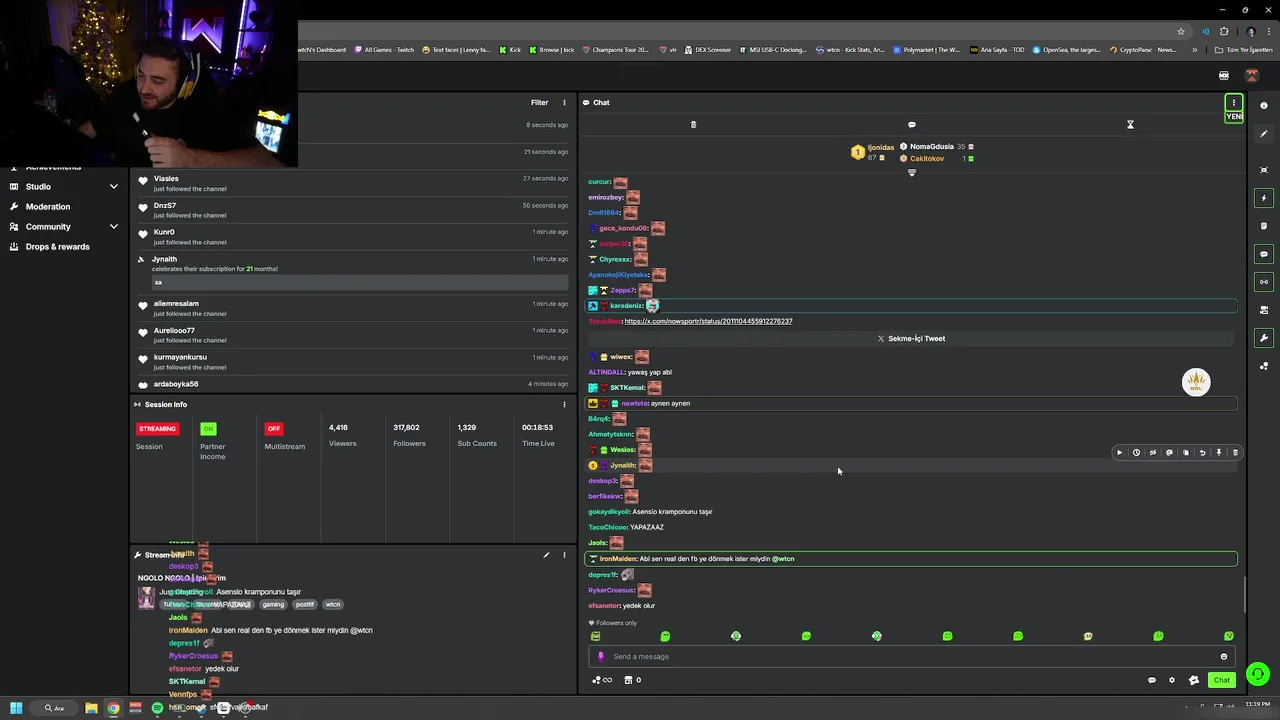Click the Kick bookmark in bookmarks bar
Viewport: 1280px width, 720px height.
click(x=511, y=50)
